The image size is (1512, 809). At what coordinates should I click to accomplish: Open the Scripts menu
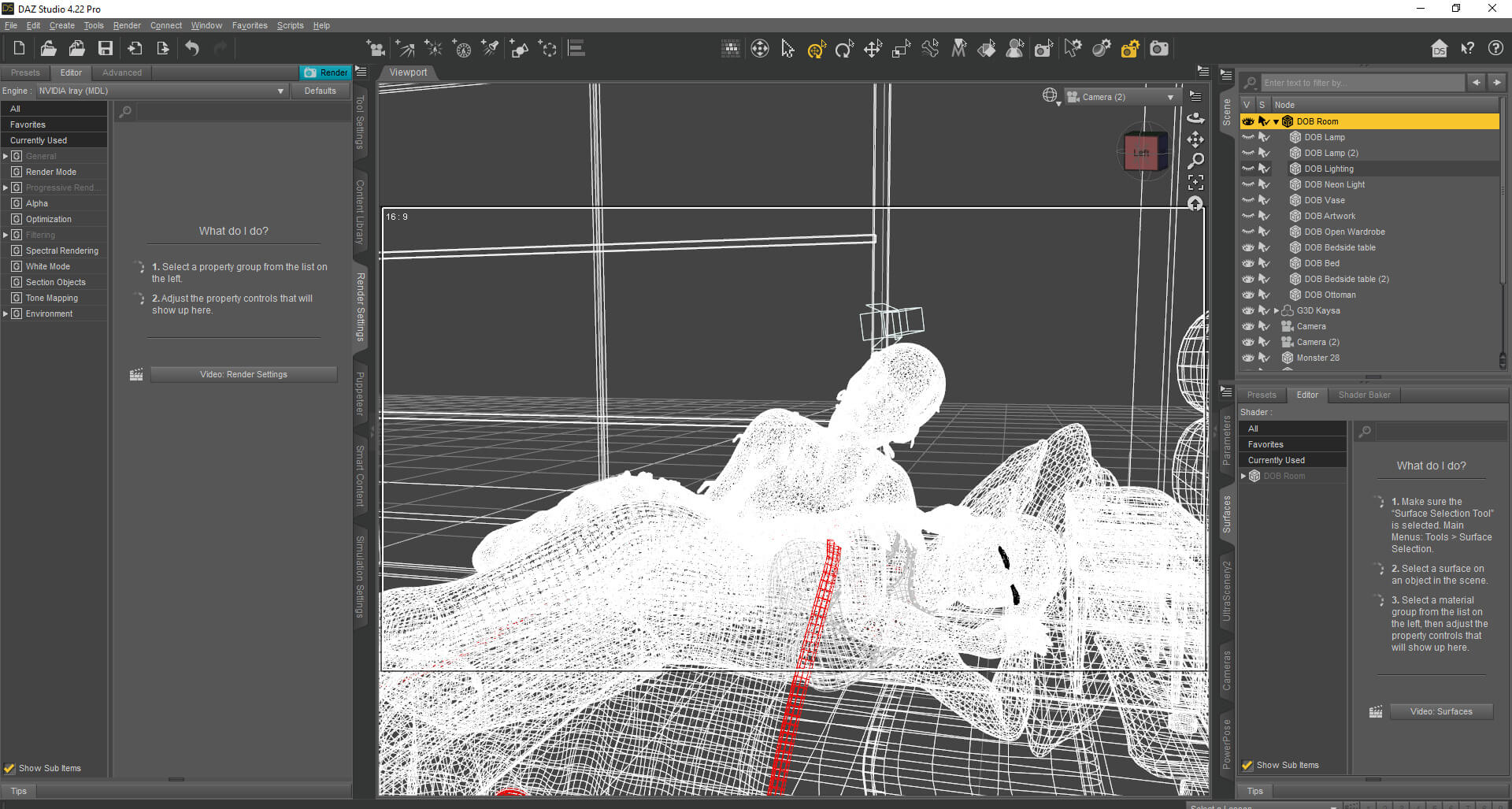click(290, 25)
